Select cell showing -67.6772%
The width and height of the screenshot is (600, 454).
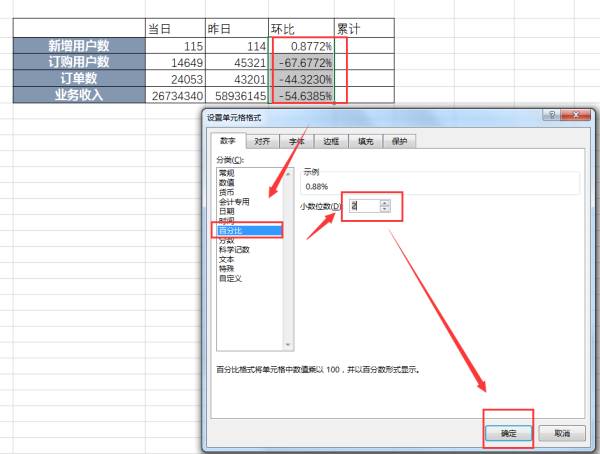302,62
